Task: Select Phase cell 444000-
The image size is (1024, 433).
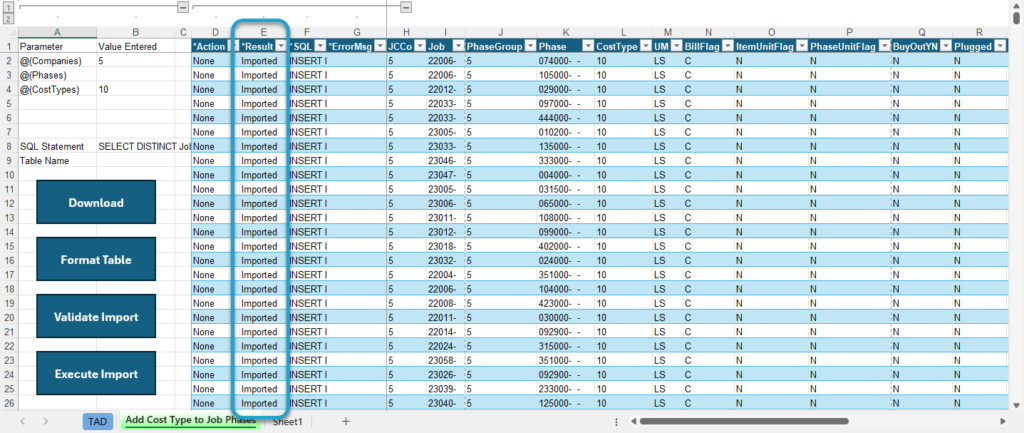Action: pyautogui.click(x=566, y=118)
